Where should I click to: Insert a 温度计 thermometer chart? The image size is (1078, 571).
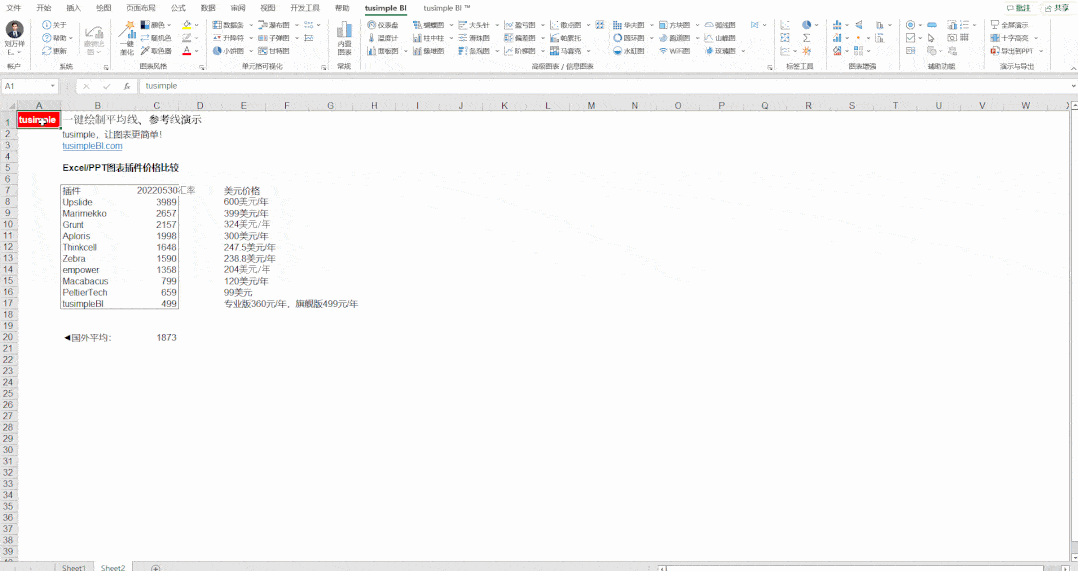[x=381, y=38]
